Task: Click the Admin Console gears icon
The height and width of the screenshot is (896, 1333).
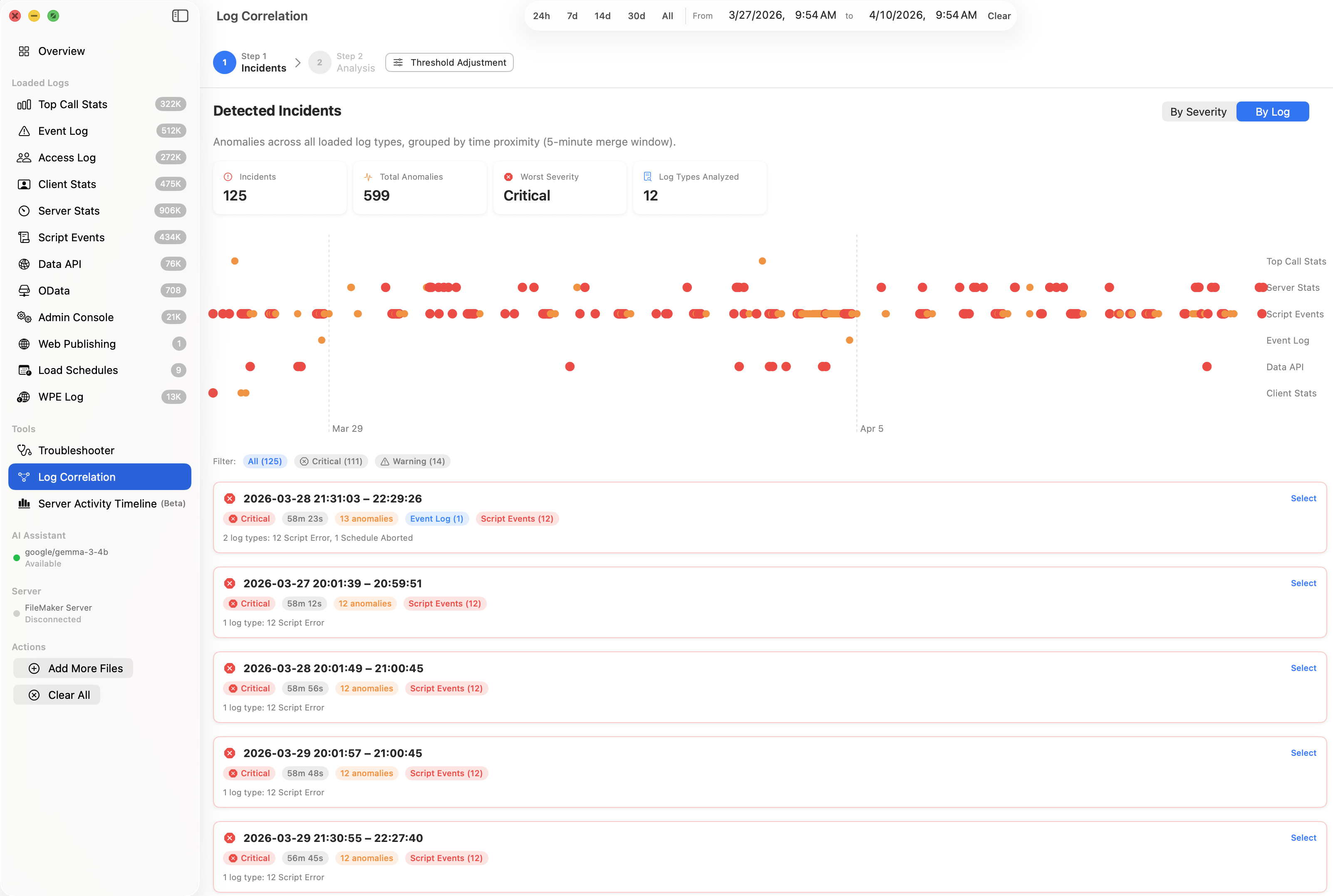Action: click(x=23, y=317)
